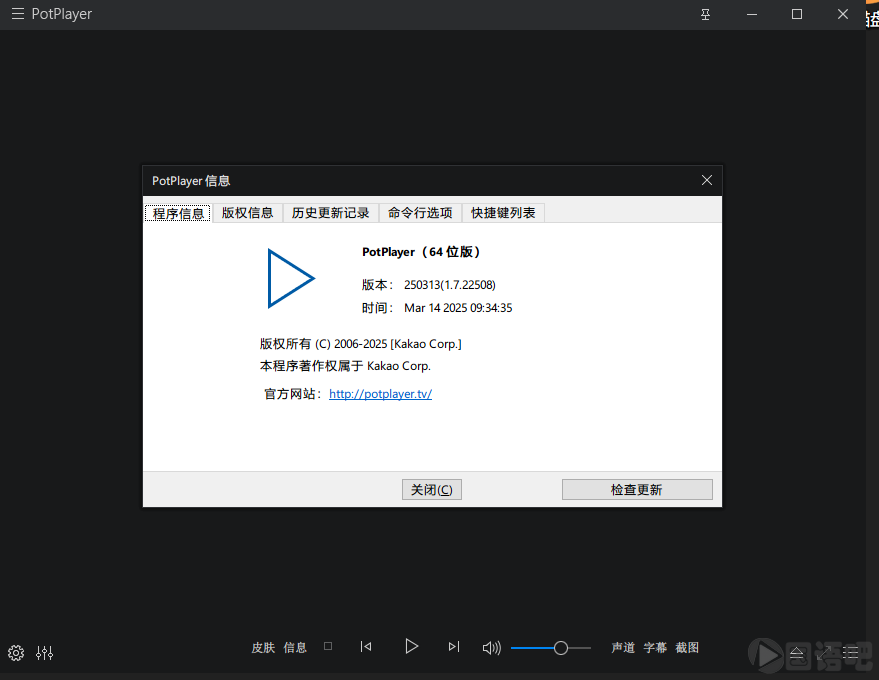
Task: Open the PotPlayer hamburger main menu
Action: pyautogui.click(x=17, y=15)
